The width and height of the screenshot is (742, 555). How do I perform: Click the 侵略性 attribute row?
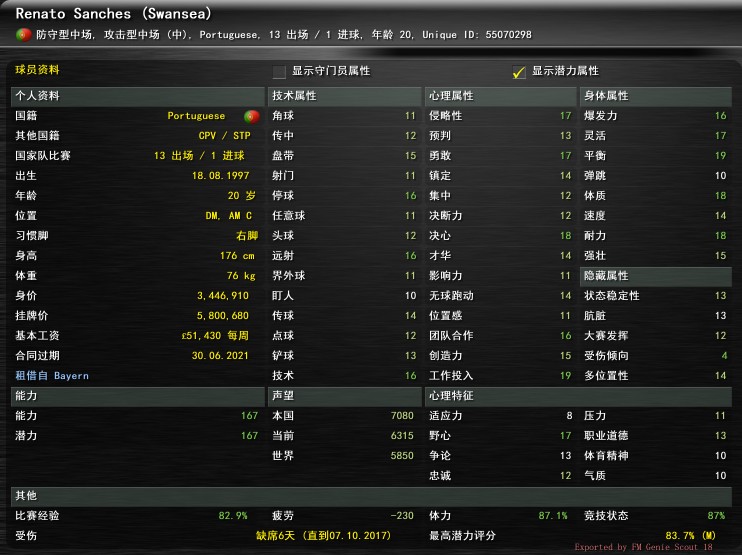[x=500, y=116]
